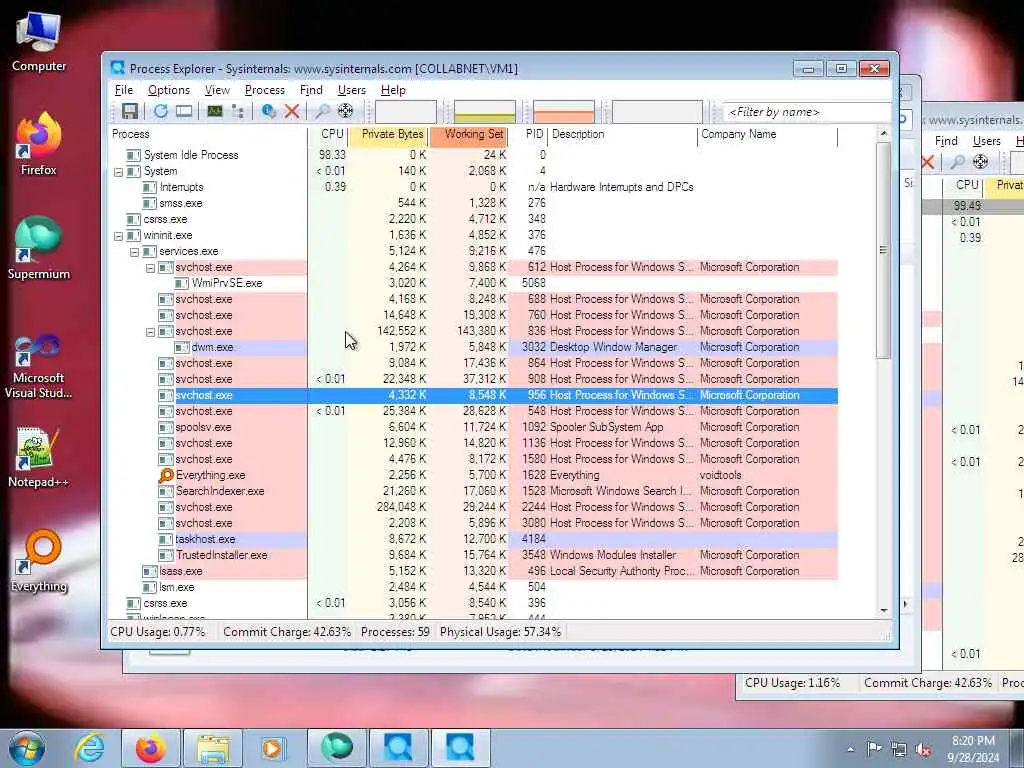
Task: Open the green commit history mini graph
Action: (485, 112)
